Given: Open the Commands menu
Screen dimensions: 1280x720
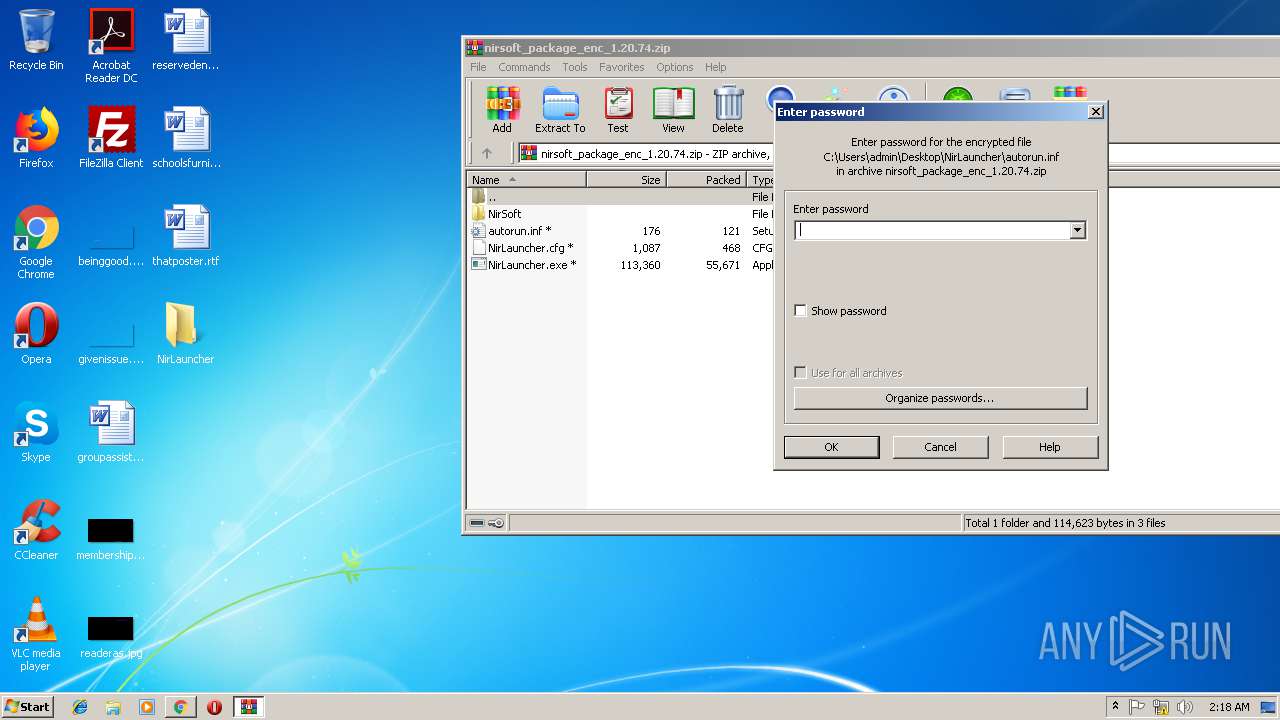Looking at the screenshot, I should 524,67.
